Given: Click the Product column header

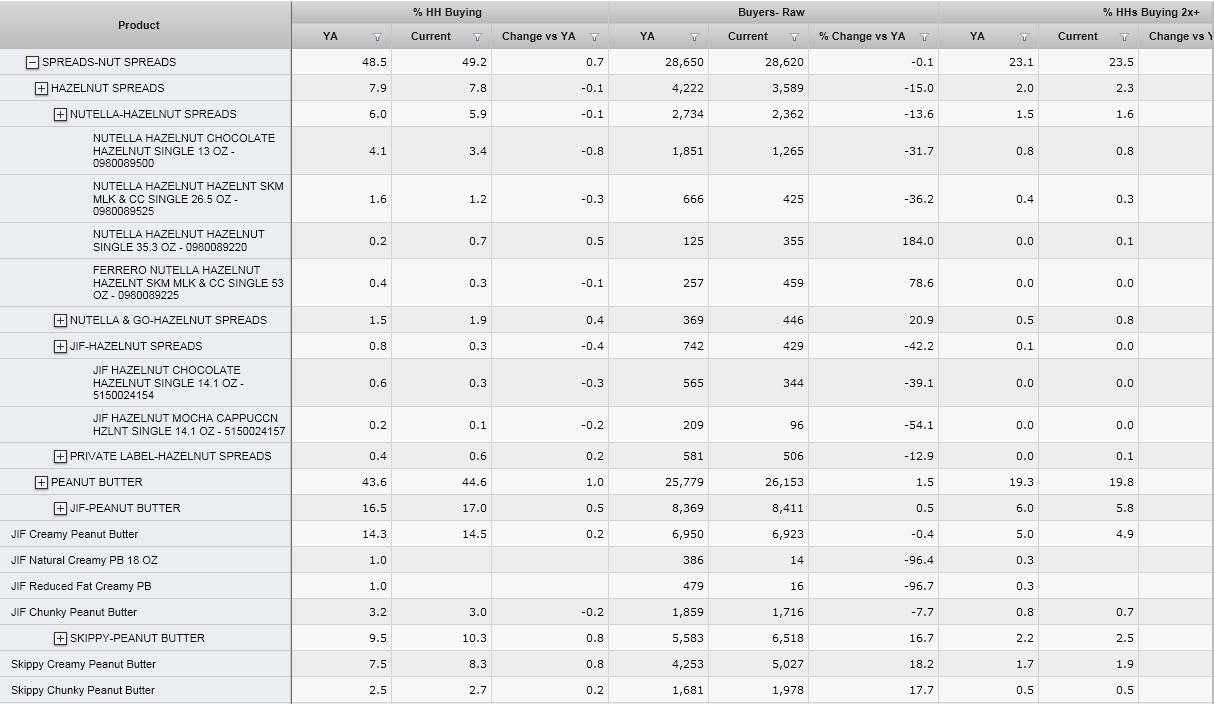Looking at the screenshot, I should pos(139,25).
